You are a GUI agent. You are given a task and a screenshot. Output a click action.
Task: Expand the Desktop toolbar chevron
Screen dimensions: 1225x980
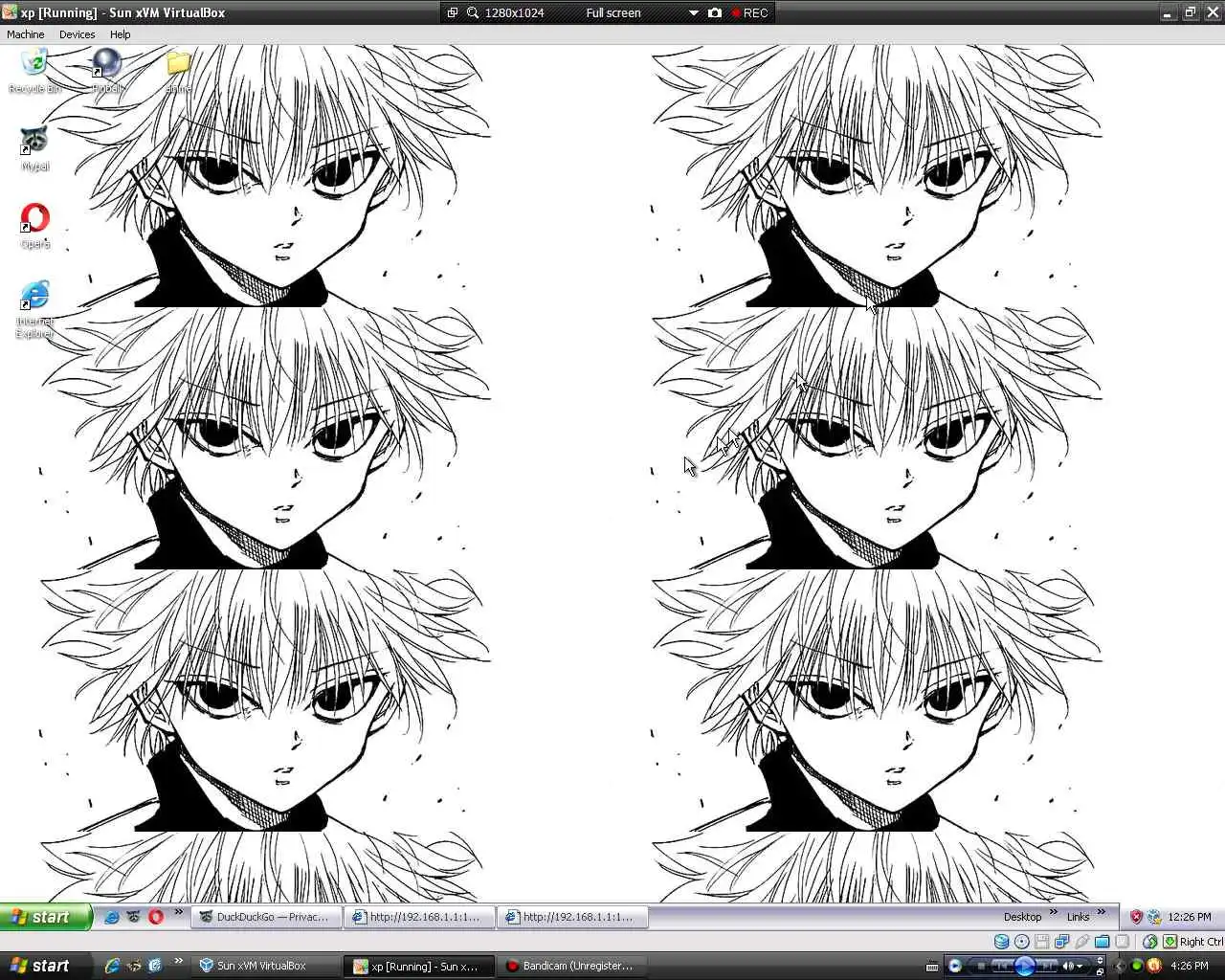point(1054,912)
